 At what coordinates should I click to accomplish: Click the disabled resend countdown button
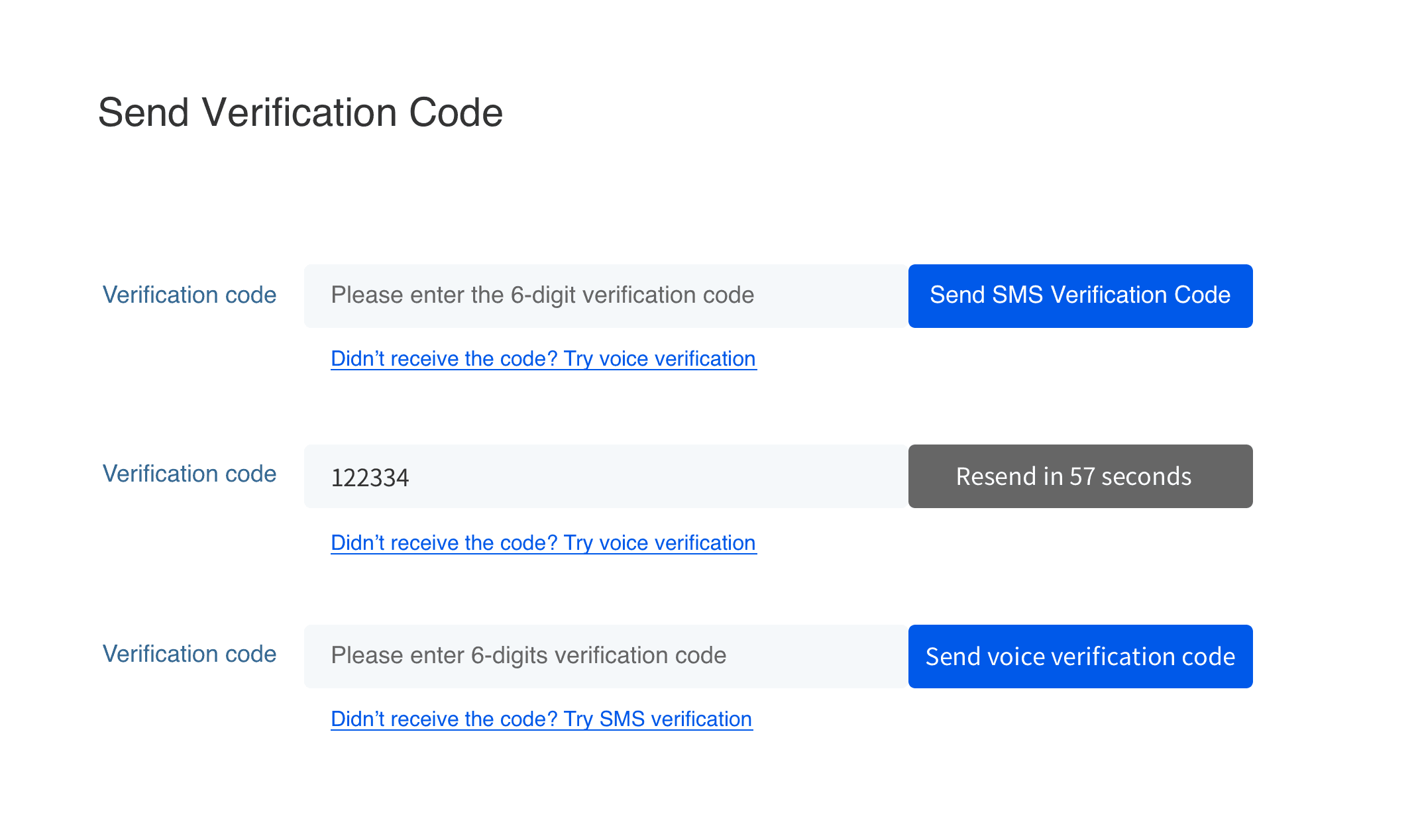(1080, 476)
